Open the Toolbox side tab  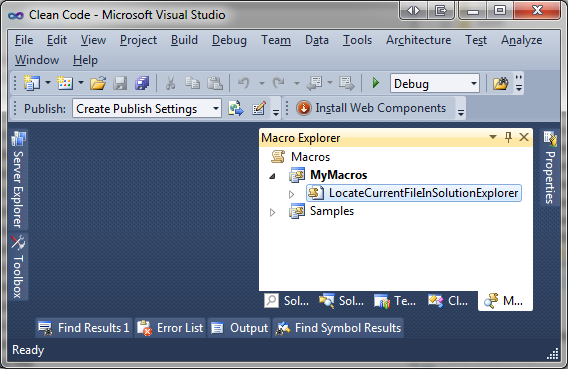point(18,267)
